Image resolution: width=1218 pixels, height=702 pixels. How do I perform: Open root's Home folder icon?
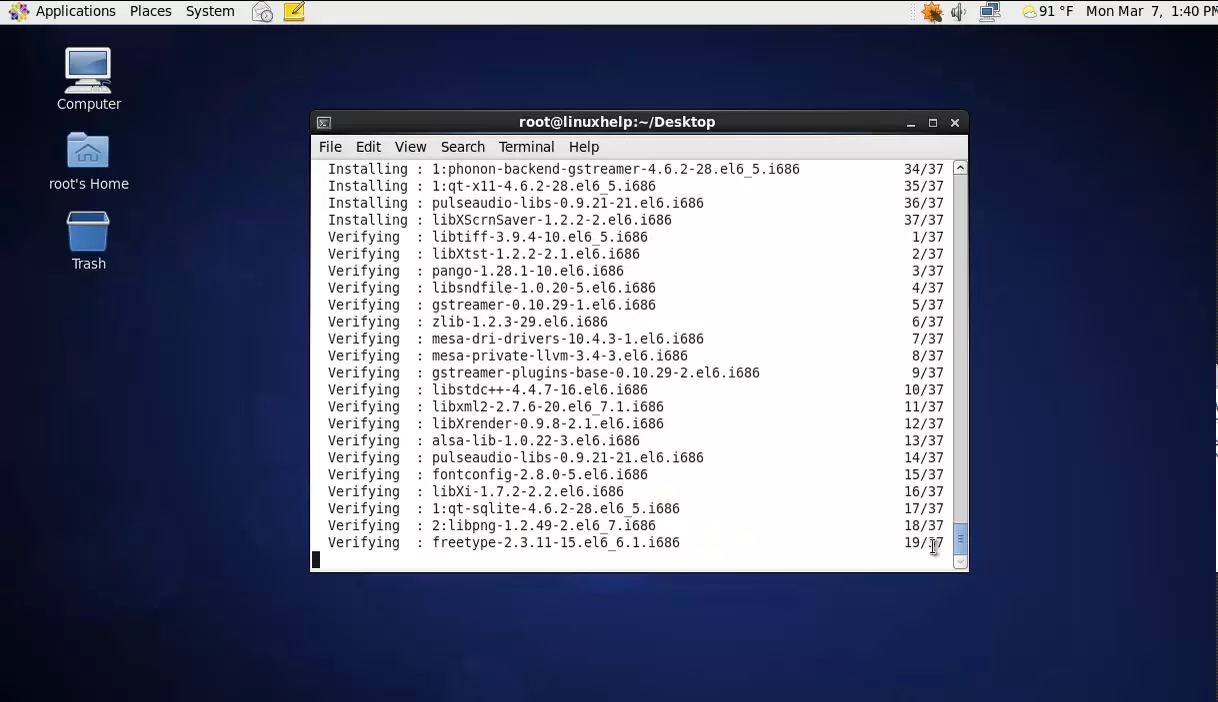pos(88,160)
